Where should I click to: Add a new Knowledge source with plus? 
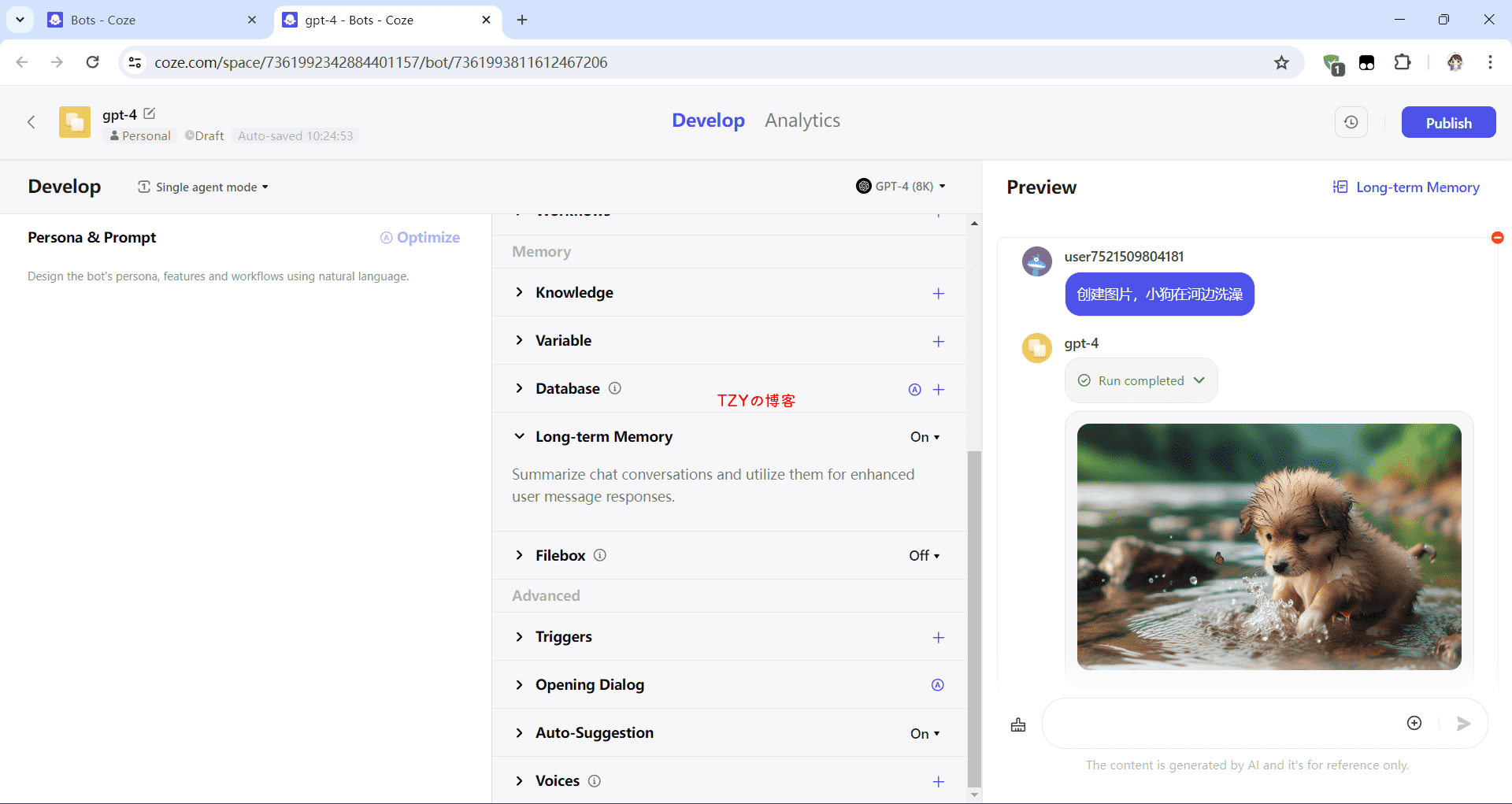pyautogui.click(x=938, y=294)
